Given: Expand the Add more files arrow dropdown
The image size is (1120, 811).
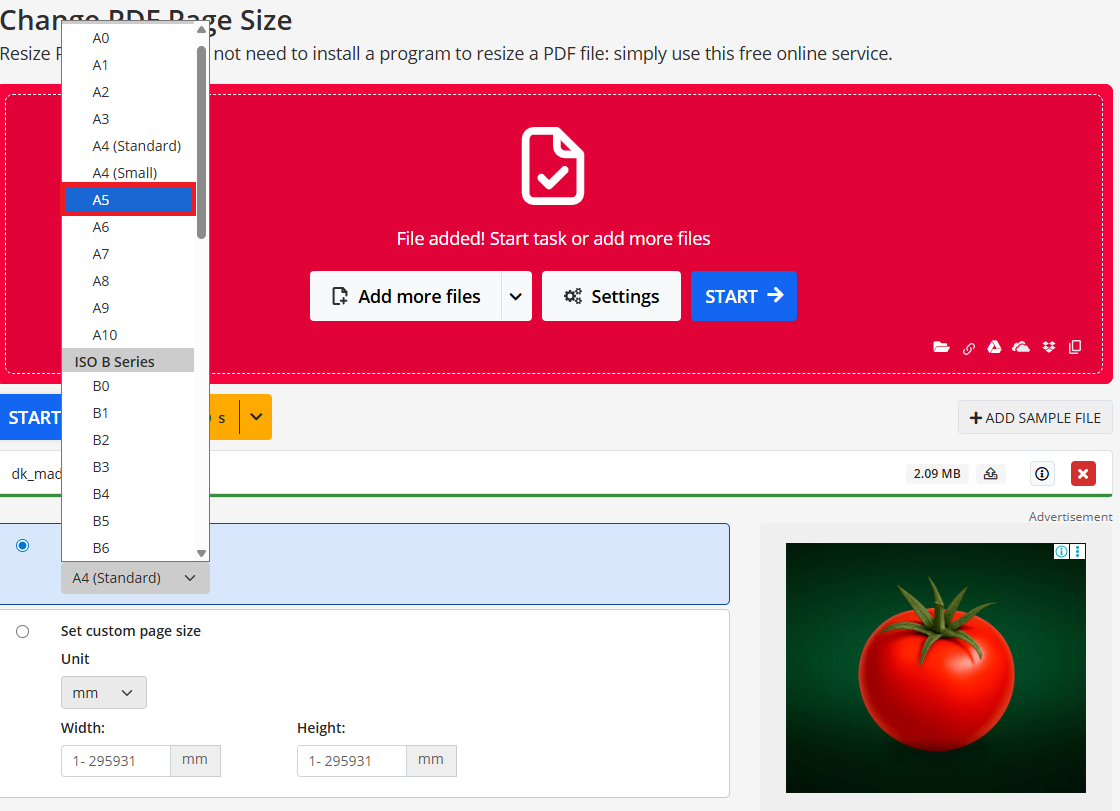Looking at the screenshot, I should tap(516, 296).
